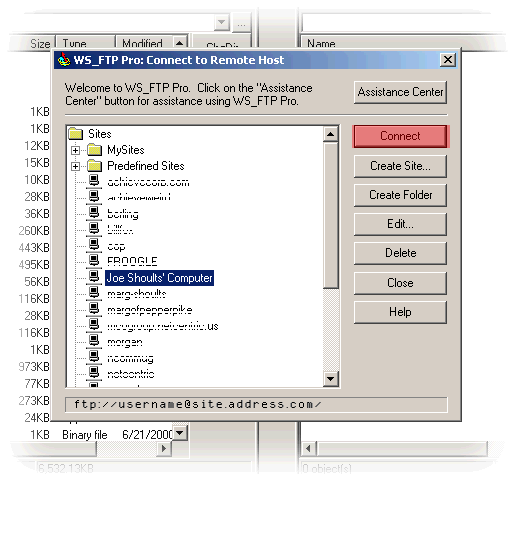Select the Predefined Sites folder icon
517x550 pixels.
click(94, 166)
